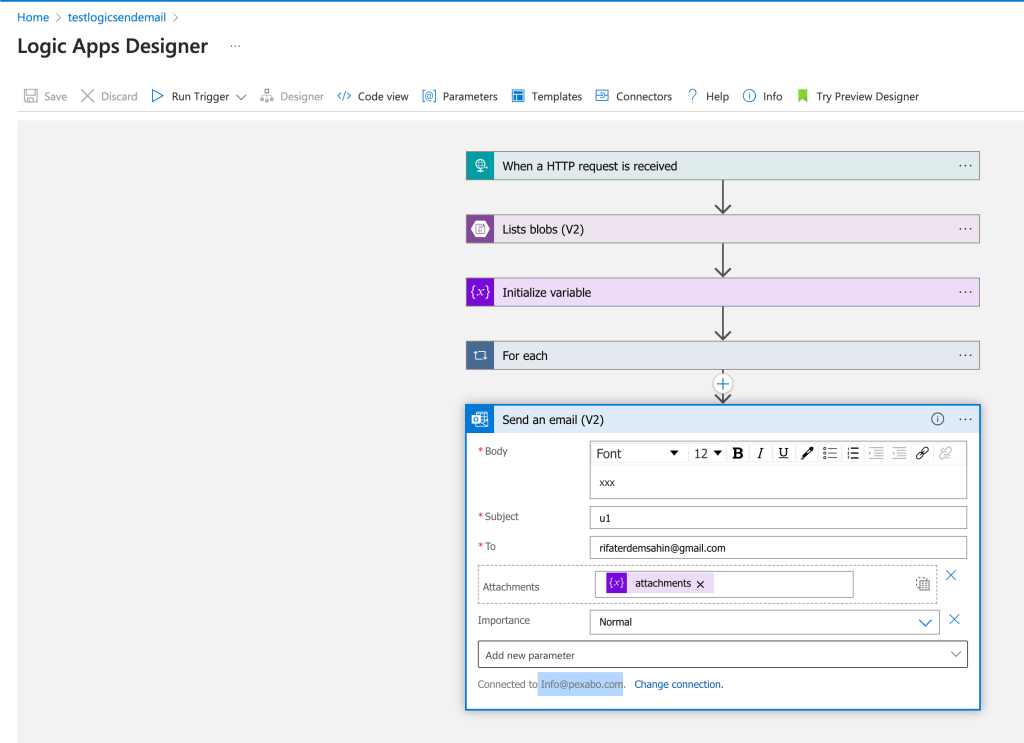This screenshot has height=743, width=1024.
Task: Click the HTTP request trigger icon
Action: pos(480,166)
